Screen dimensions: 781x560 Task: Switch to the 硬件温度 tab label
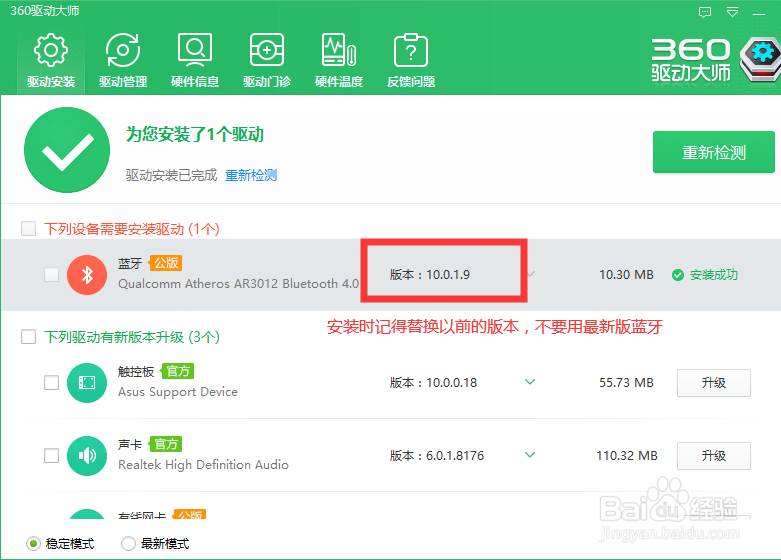tap(339, 81)
